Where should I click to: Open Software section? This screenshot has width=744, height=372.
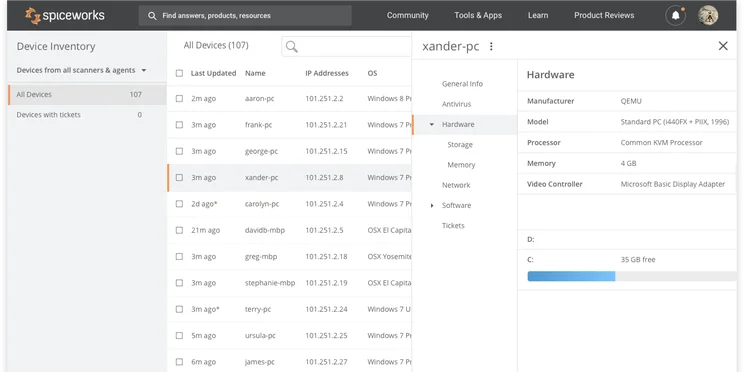click(x=456, y=205)
